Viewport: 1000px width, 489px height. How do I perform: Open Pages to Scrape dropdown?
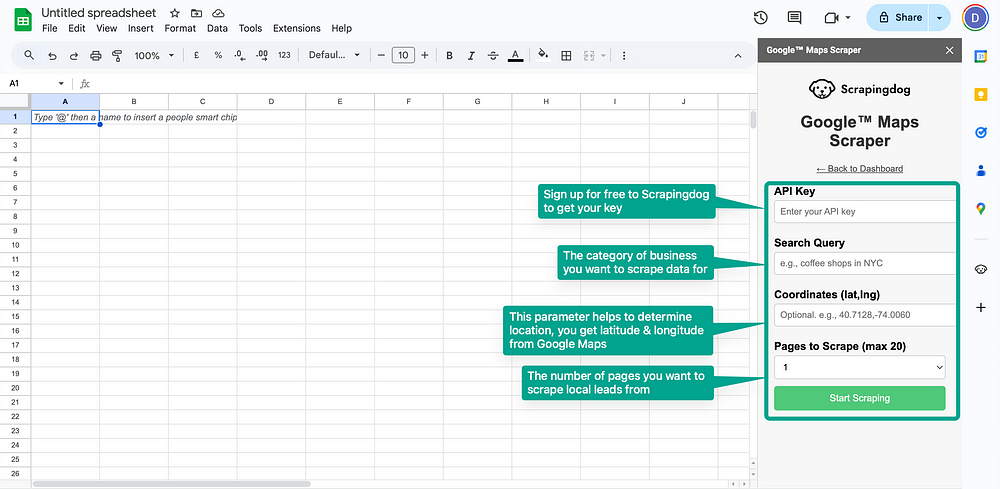tap(860, 367)
